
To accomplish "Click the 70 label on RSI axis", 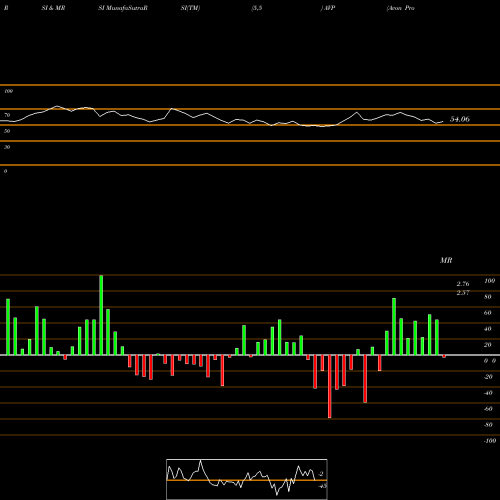I will [x=7, y=115].
